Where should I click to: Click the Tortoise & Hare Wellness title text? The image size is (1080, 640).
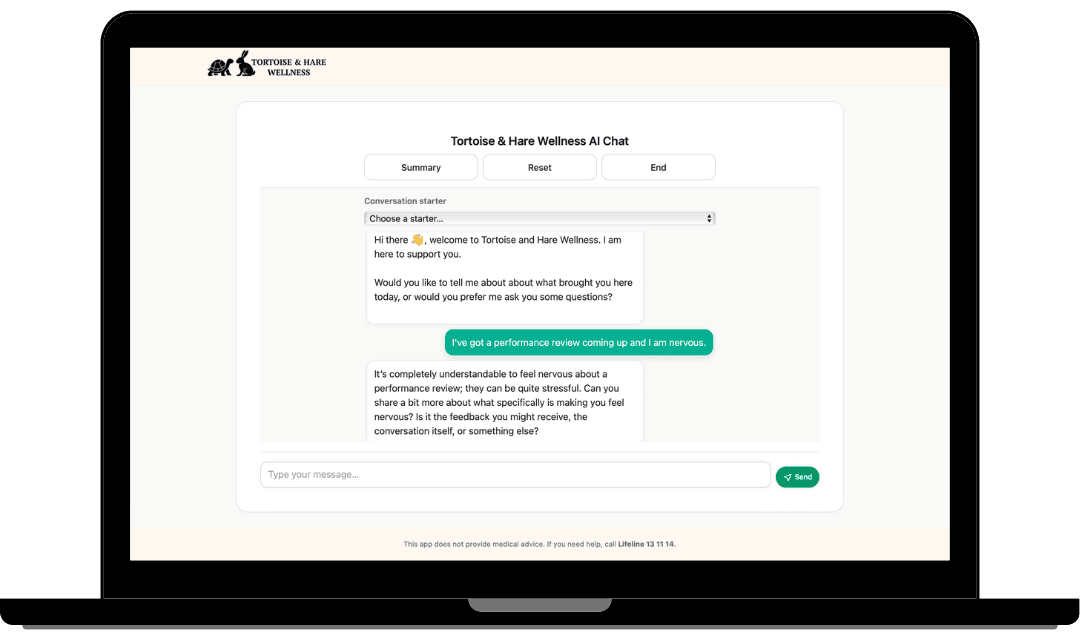(x=289, y=67)
